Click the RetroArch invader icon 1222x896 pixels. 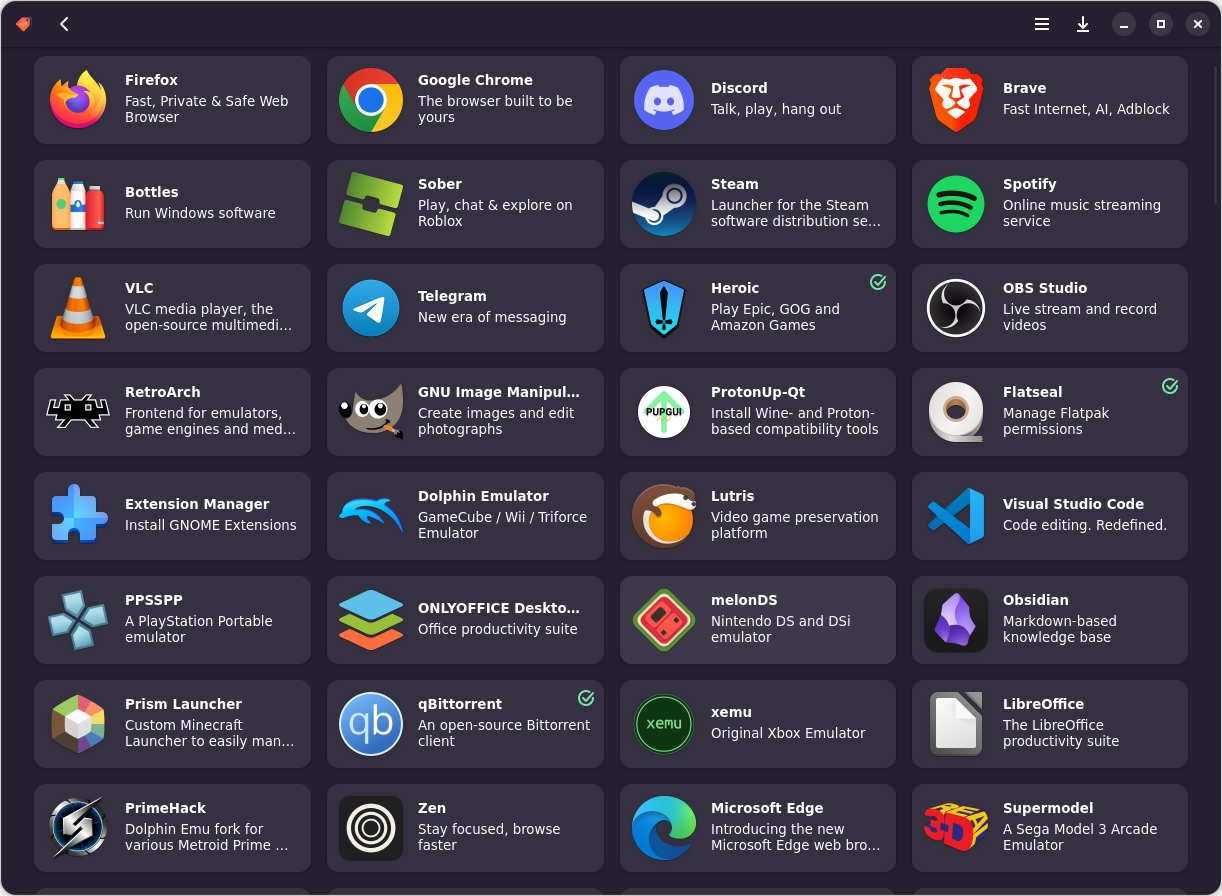point(78,412)
